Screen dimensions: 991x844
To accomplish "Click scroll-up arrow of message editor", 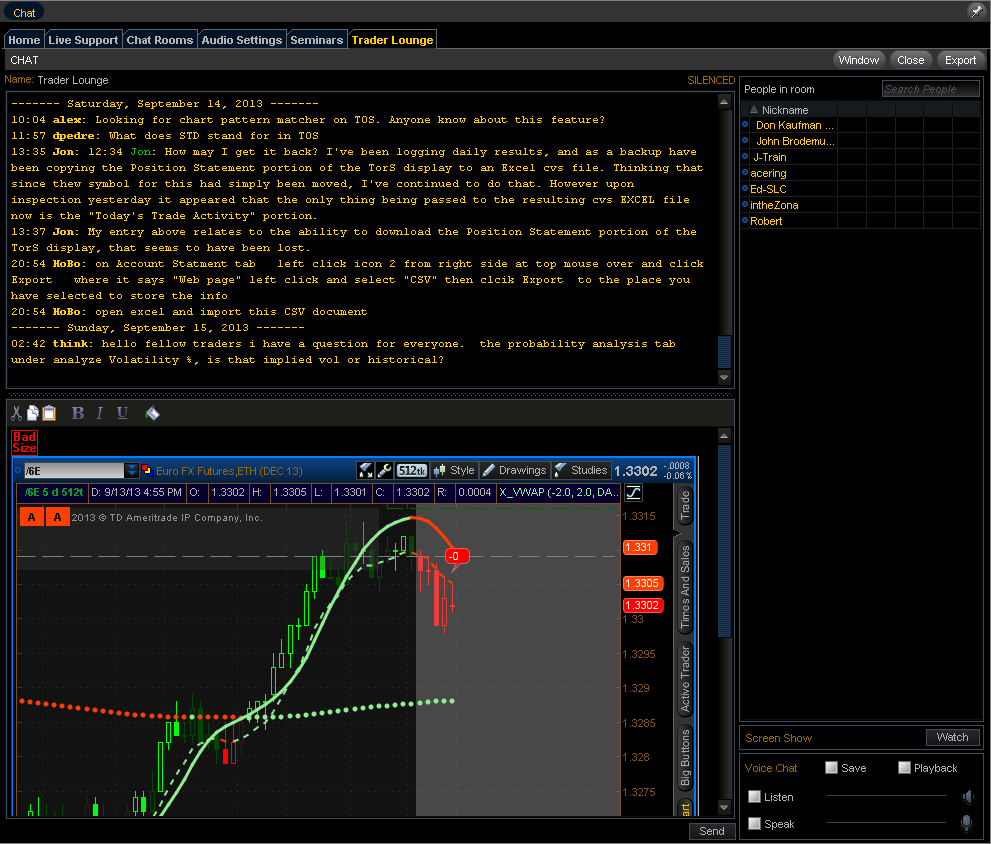I will 724,436.
